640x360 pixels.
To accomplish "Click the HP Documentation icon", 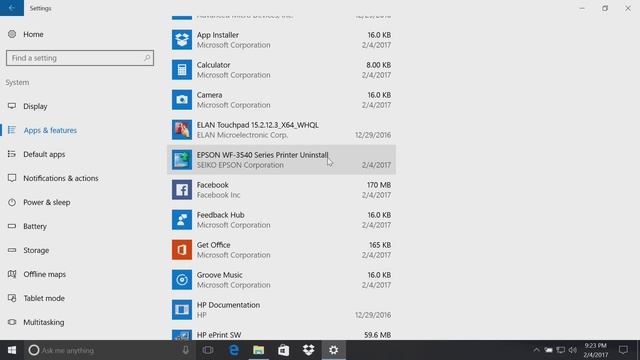I will pos(182,310).
